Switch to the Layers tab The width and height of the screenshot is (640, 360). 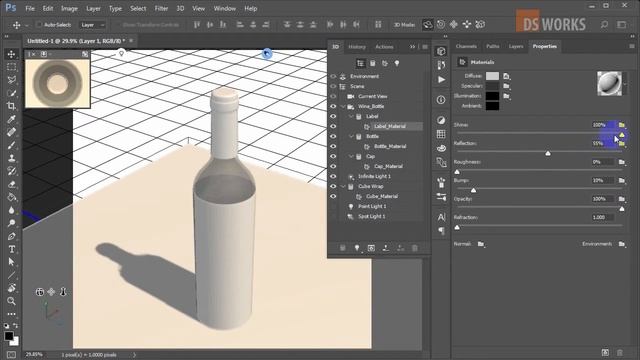pyautogui.click(x=516, y=47)
